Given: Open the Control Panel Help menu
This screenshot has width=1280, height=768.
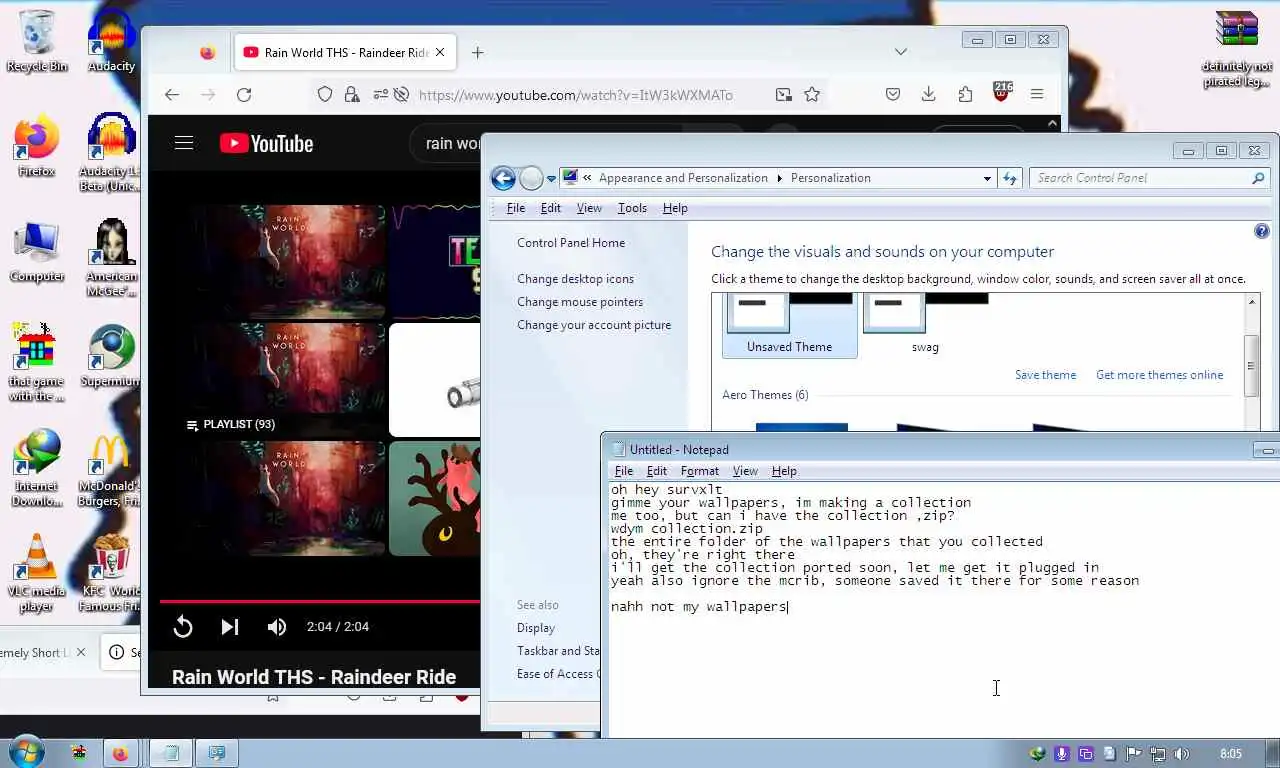Looking at the screenshot, I should pos(675,208).
